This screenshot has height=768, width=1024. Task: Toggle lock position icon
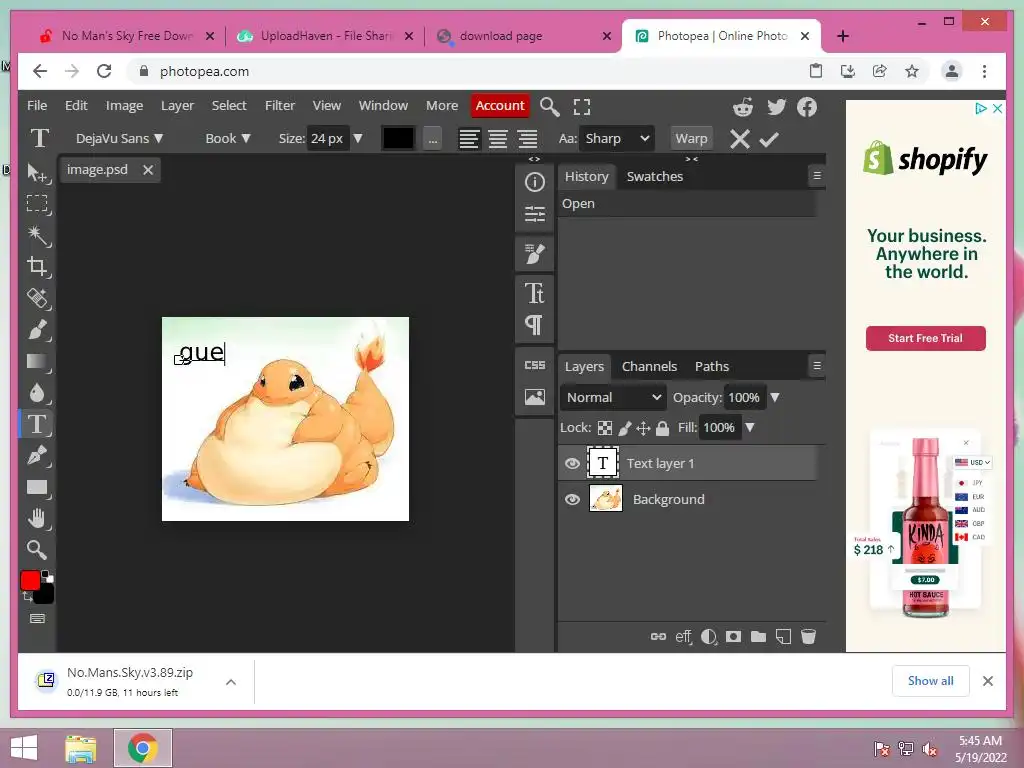643,428
